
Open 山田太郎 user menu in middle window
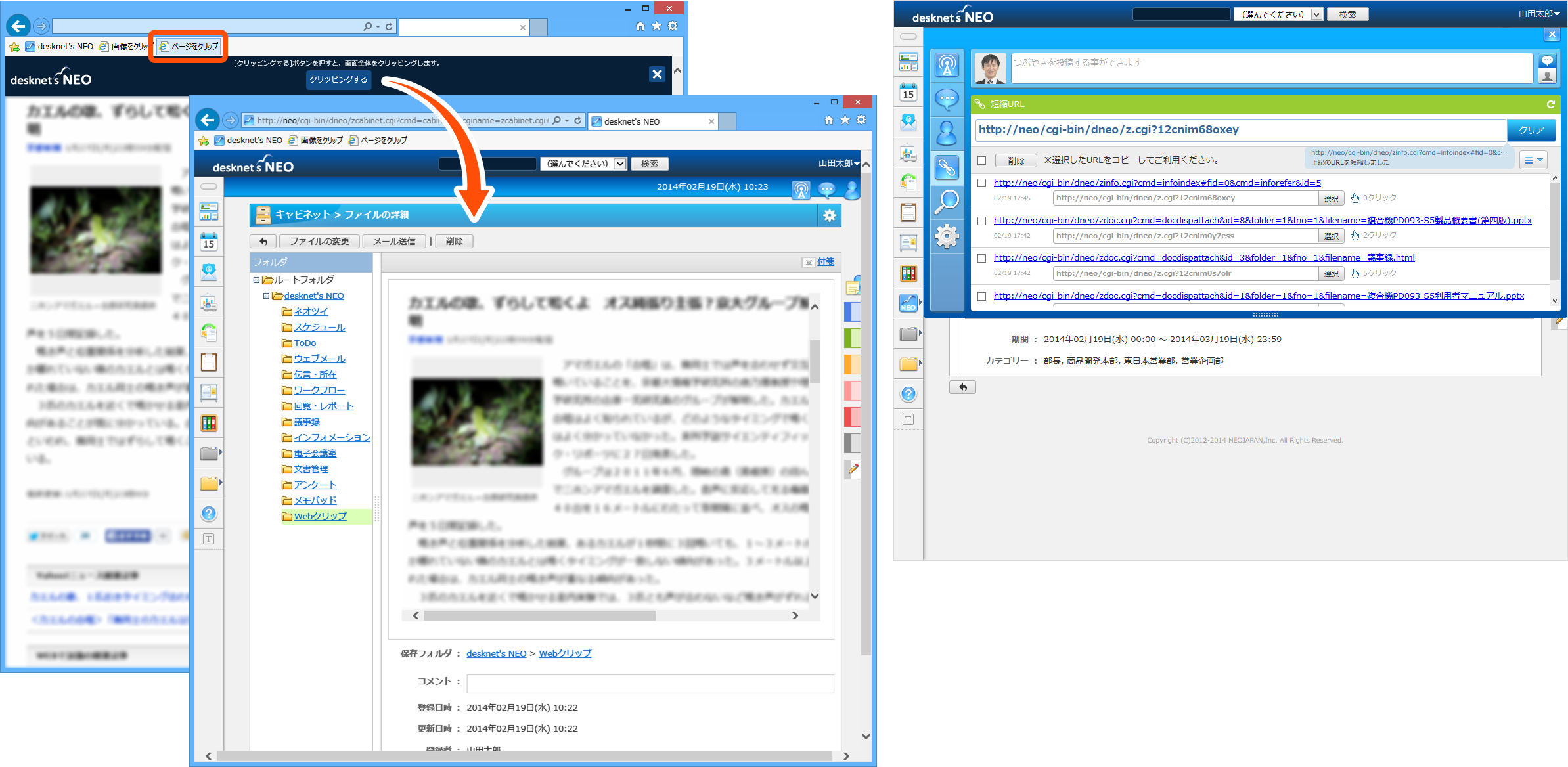click(839, 164)
